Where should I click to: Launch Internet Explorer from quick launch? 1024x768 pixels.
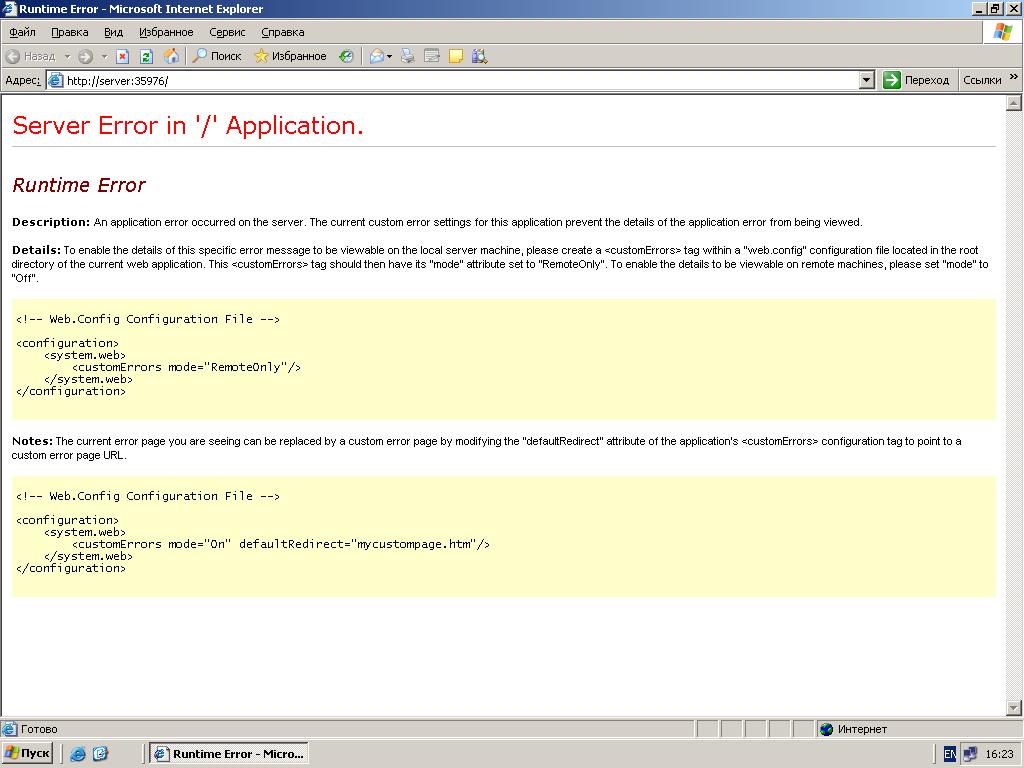[x=78, y=754]
